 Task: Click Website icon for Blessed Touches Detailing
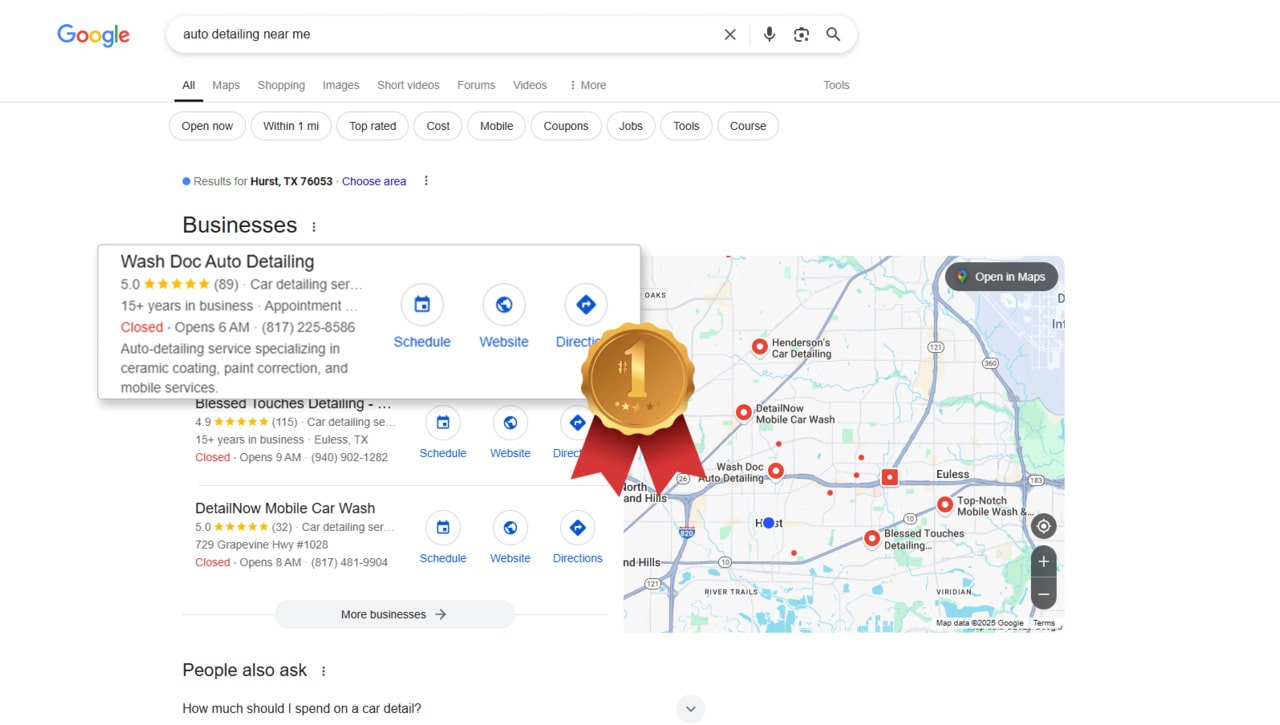510,422
